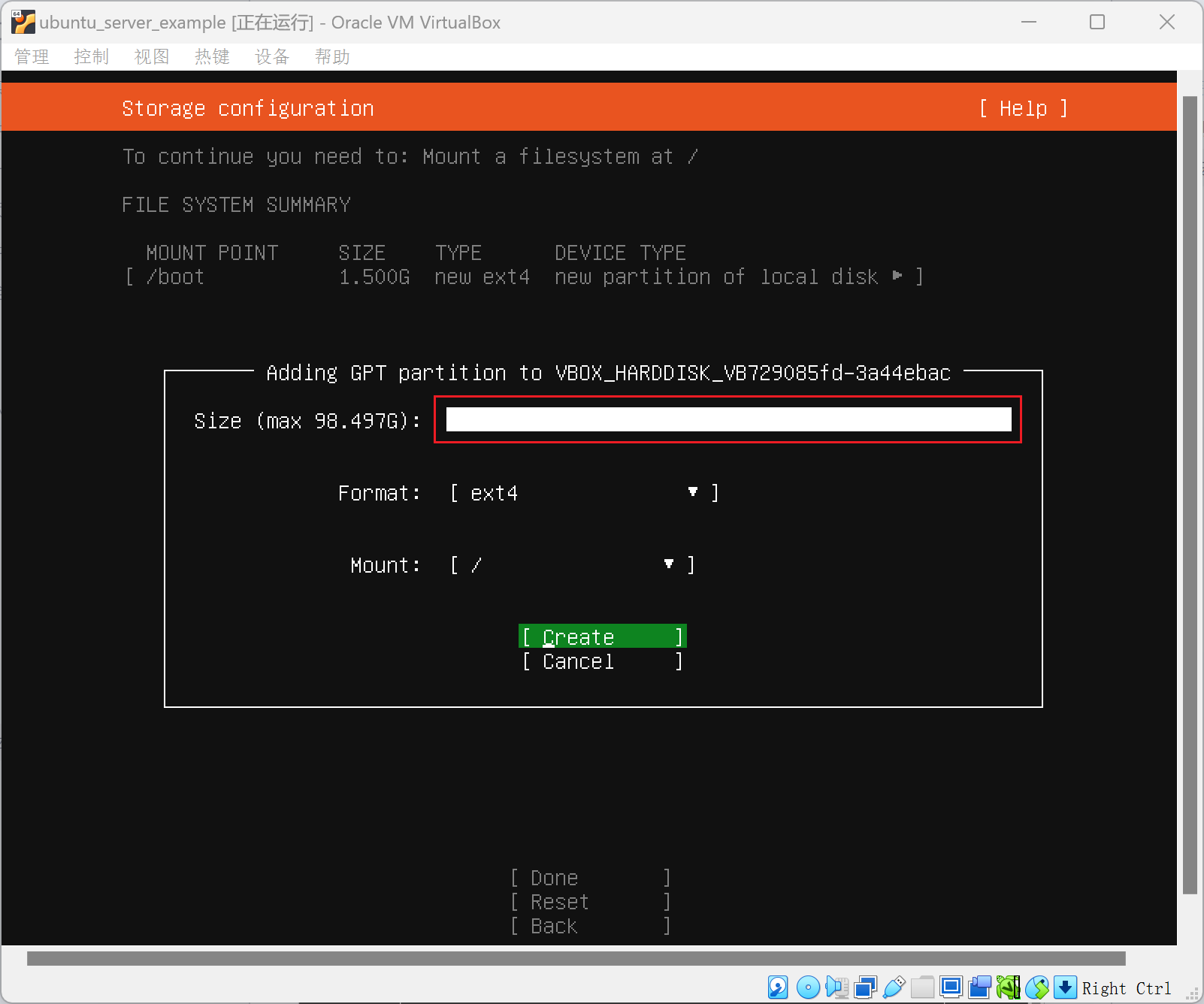Click the shared folders status icon
Image resolution: width=1204 pixels, height=1004 pixels.
[922, 987]
